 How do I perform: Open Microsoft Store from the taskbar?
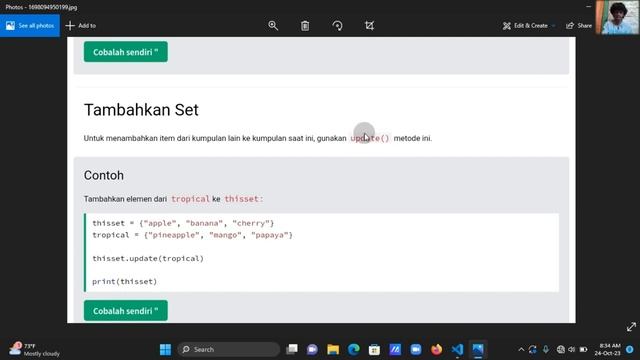(x=374, y=349)
